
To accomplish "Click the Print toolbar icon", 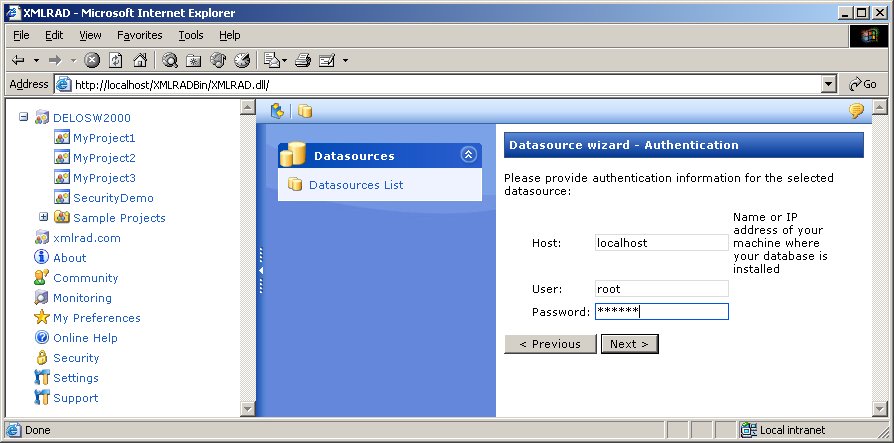I will click(x=303, y=60).
